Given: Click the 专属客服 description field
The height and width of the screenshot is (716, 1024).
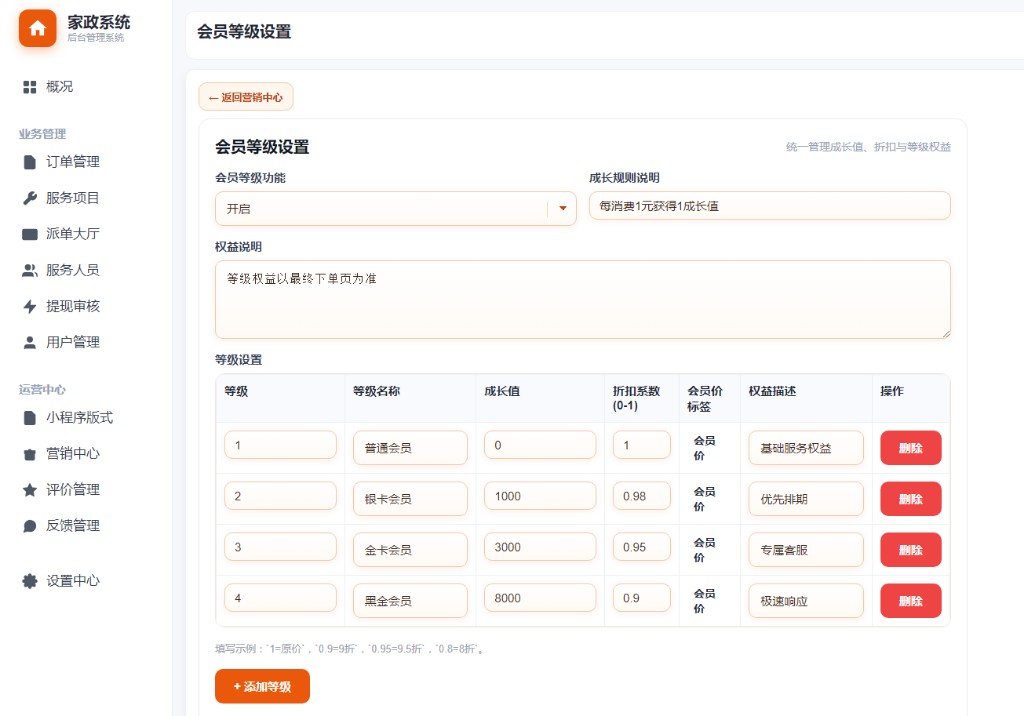Looking at the screenshot, I should (x=806, y=550).
